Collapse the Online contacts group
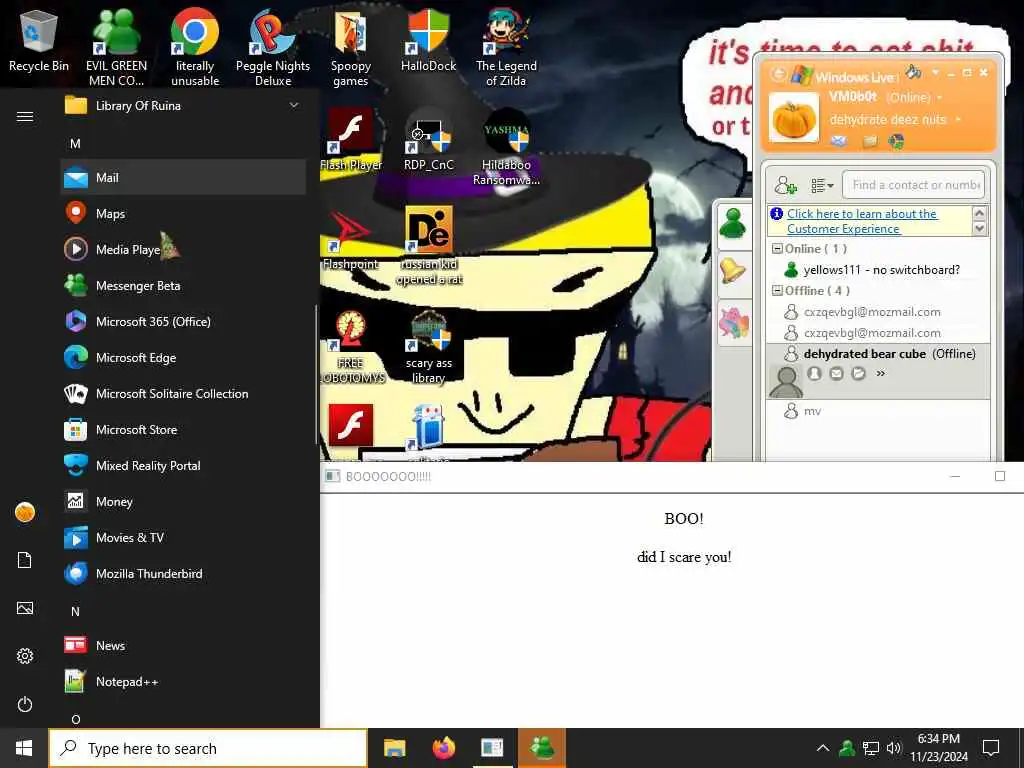The image size is (1024, 768). pyautogui.click(x=777, y=248)
